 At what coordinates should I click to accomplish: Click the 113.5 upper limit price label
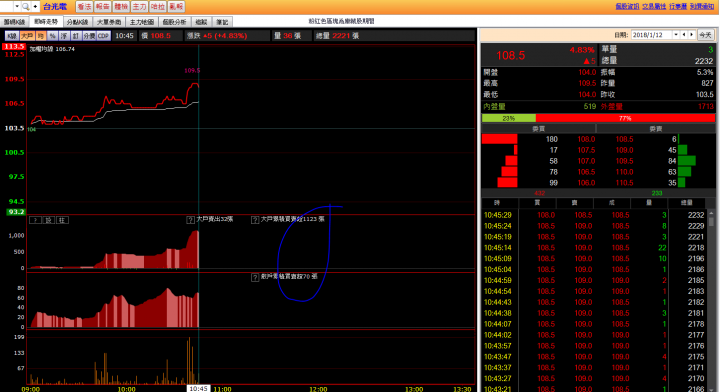[x=14, y=46]
